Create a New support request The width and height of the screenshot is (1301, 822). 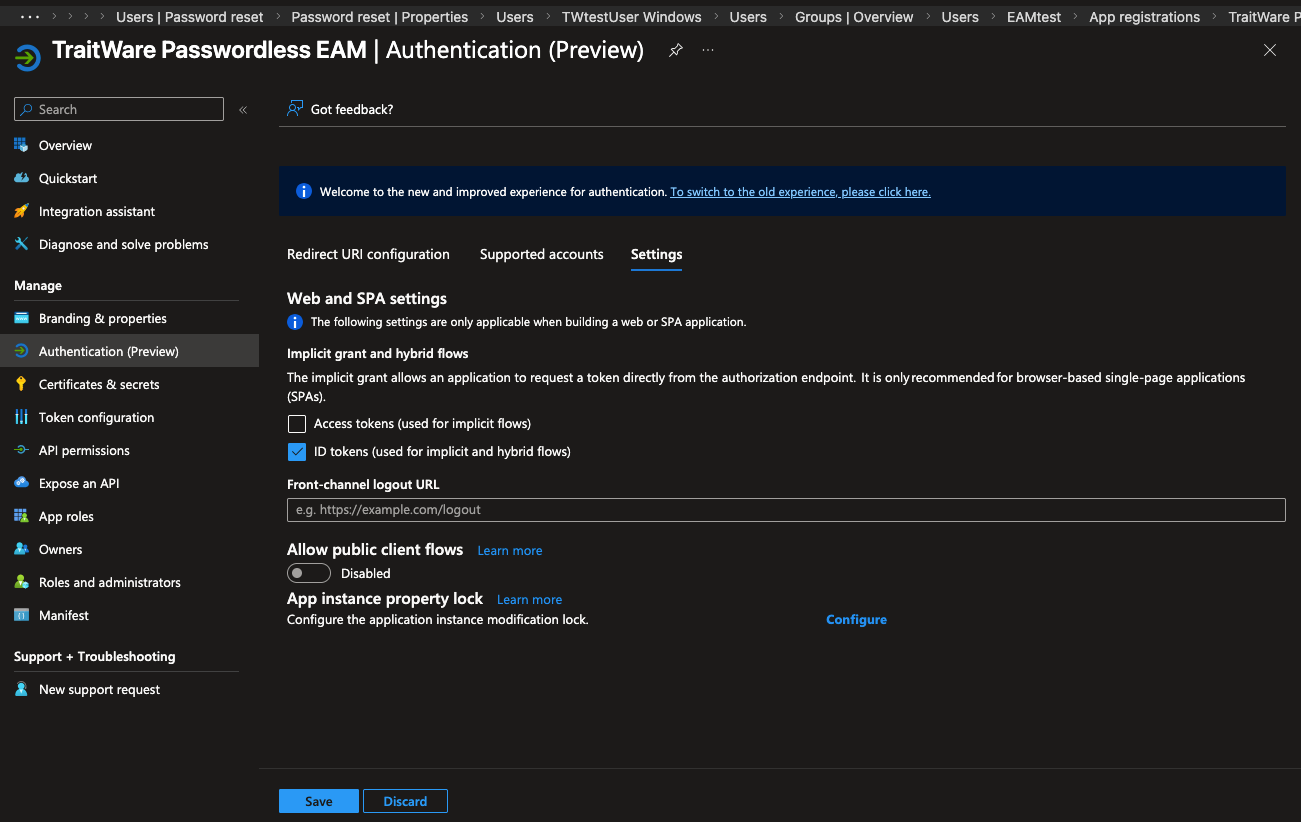[99, 690]
